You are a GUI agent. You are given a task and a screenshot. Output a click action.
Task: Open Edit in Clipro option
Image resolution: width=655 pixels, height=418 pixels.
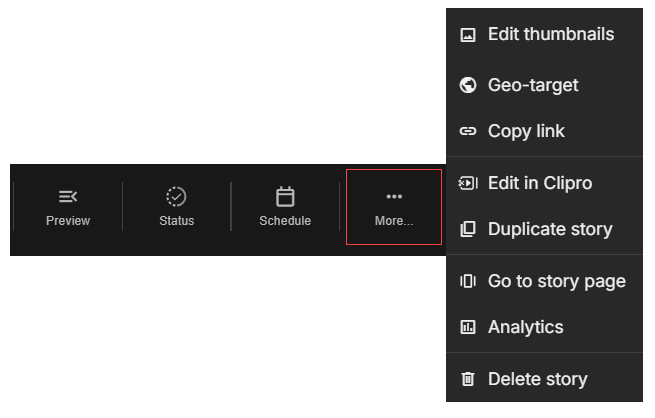(x=544, y=183)
